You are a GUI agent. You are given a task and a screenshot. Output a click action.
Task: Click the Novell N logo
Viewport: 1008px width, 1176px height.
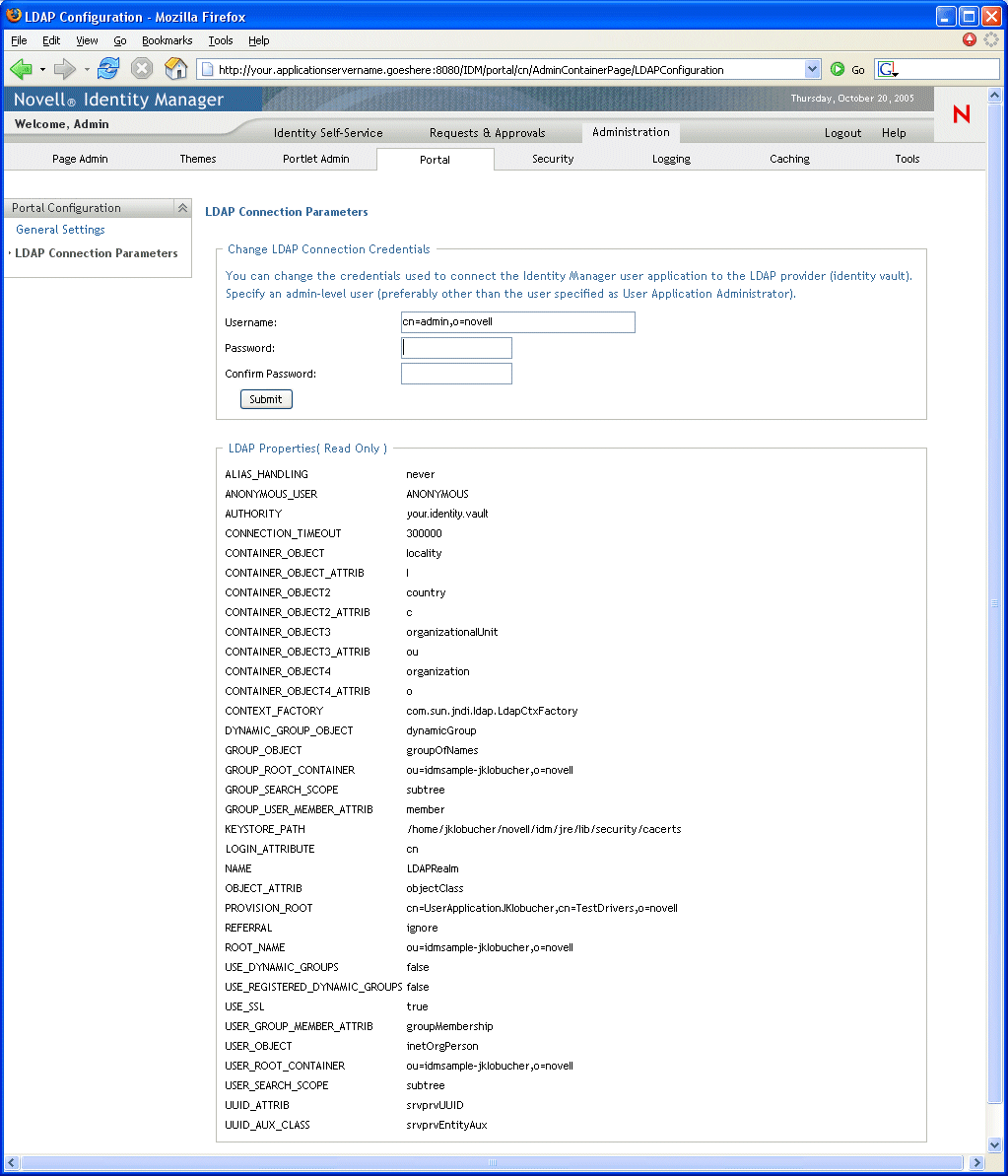[961, 113]
